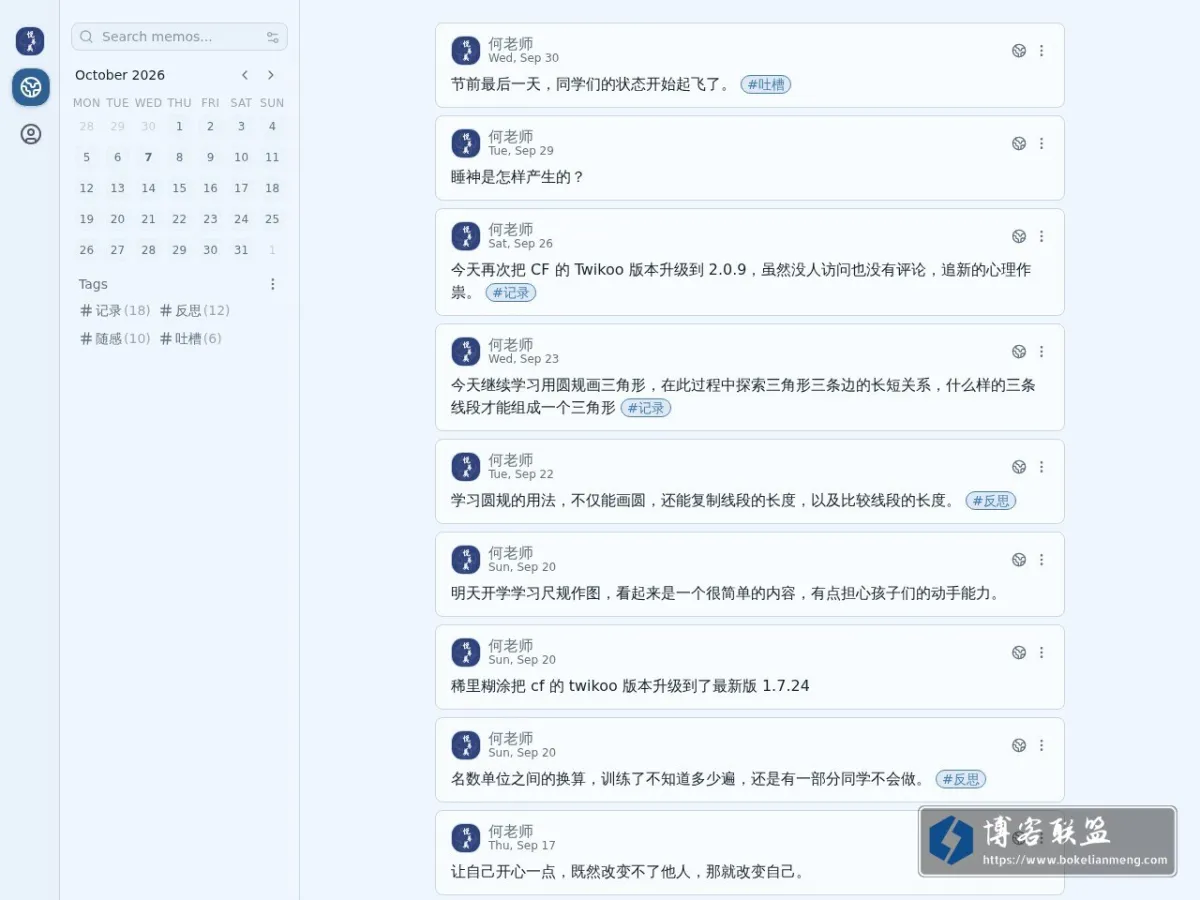Click #记录 tag in Sep 23 triangle memo

coord(646,408)
